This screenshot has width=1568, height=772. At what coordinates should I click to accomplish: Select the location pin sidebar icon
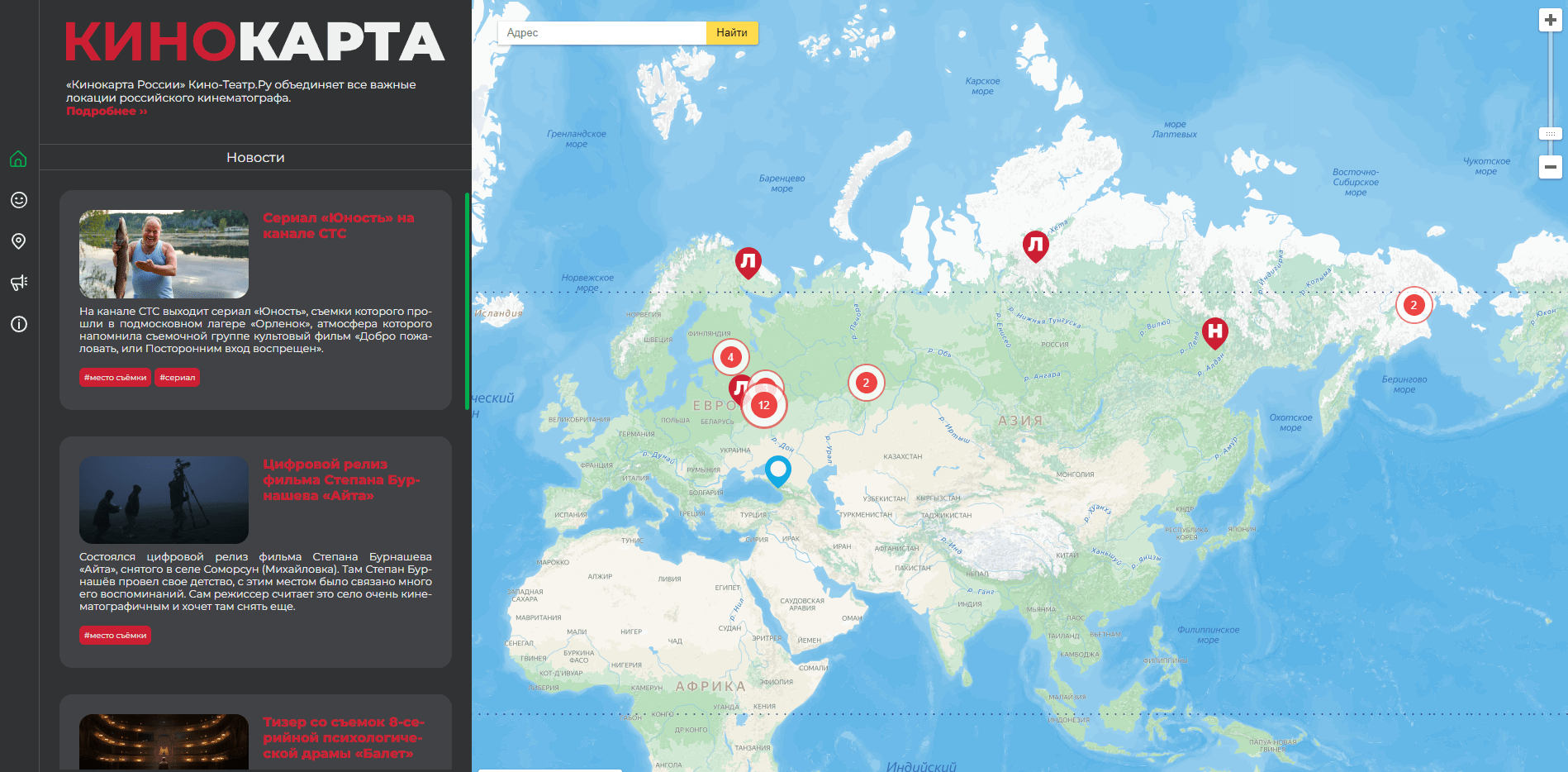pyautogui.click(x=18, y=241)
